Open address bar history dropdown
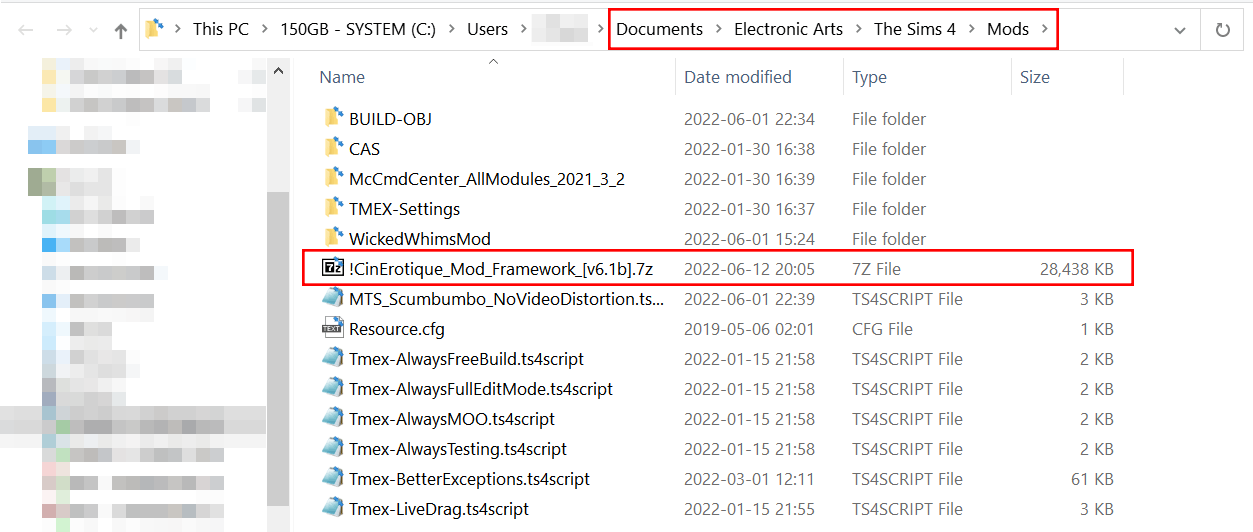1253x532 pixels. pyautogui.click(x=1180, y=30)
